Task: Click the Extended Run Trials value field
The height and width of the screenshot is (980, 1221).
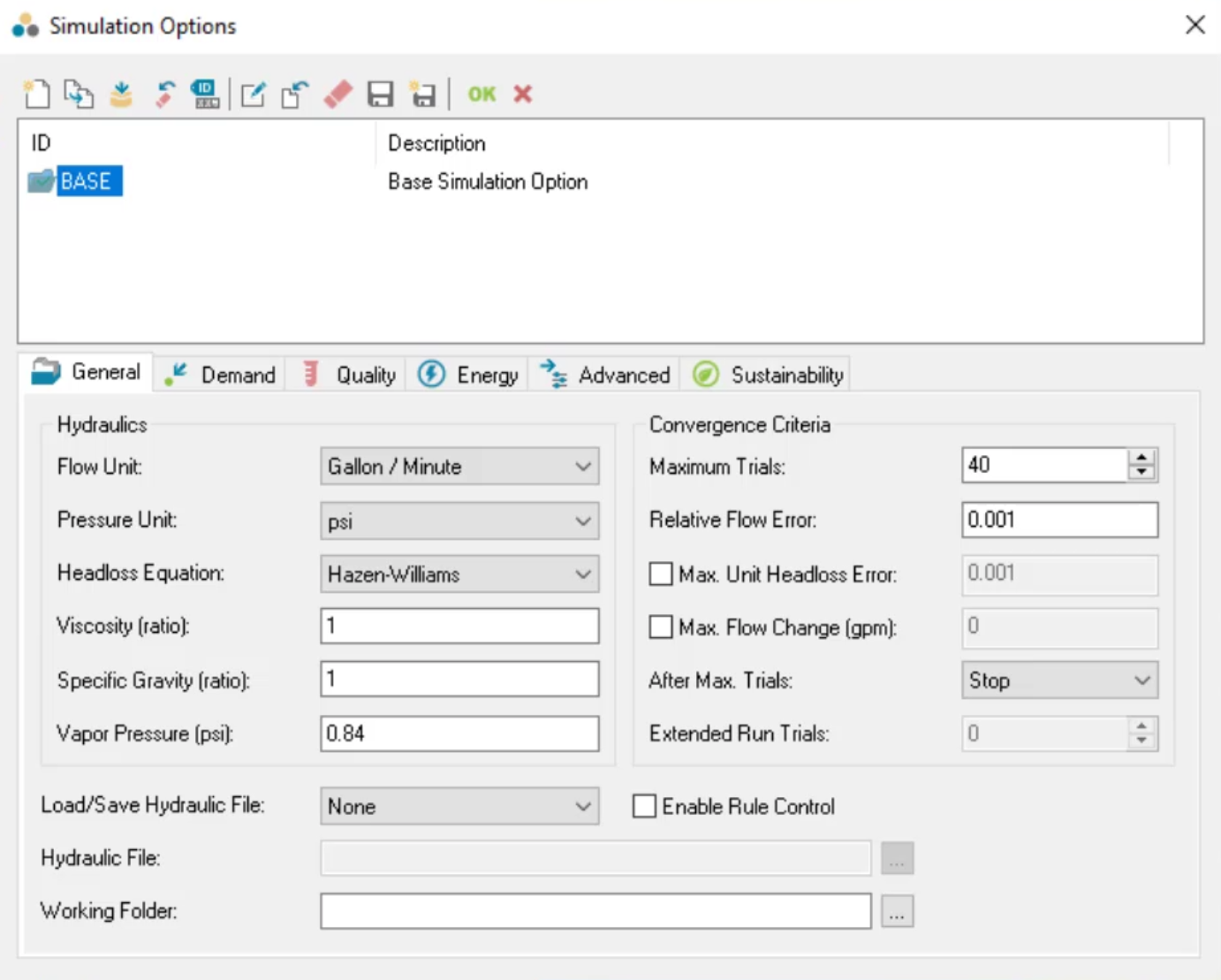Action: [x=1045, y=733]
